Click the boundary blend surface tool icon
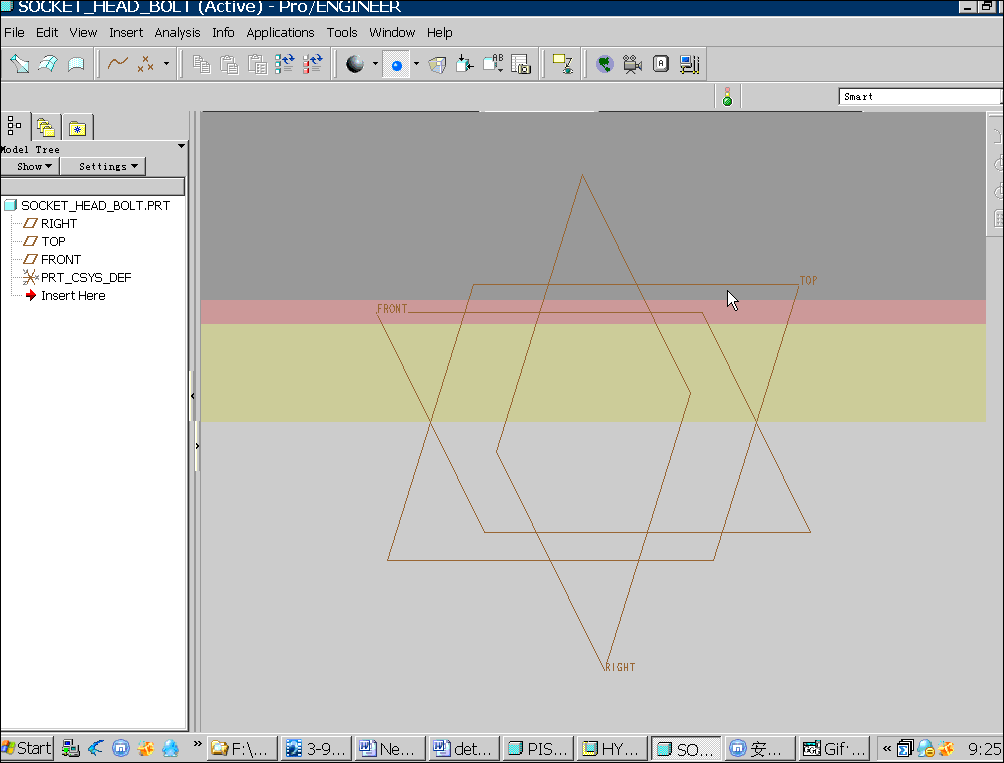The image size is (1004, 763). [x=20, y=64]
